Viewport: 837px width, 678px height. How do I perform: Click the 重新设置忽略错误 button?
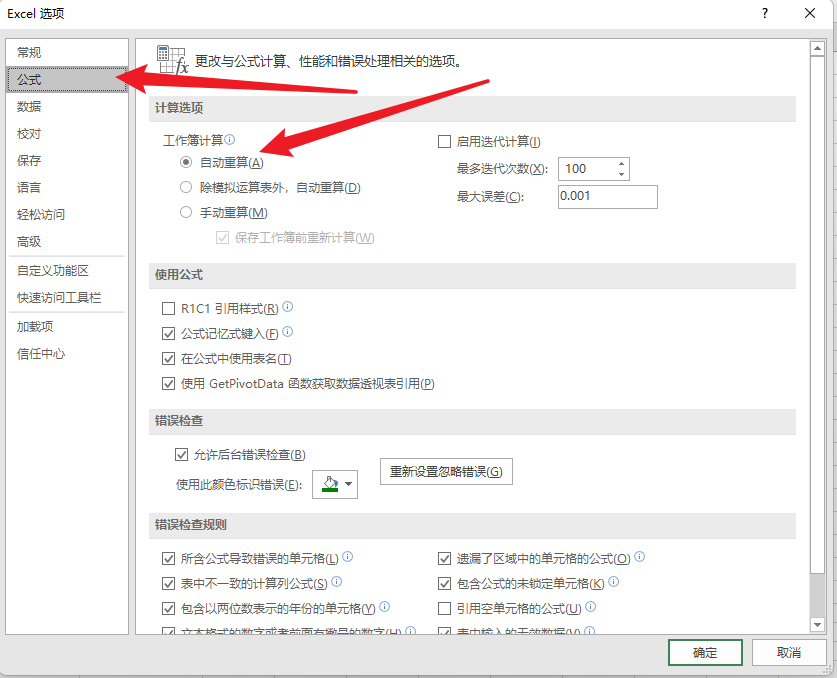point(446,471)
